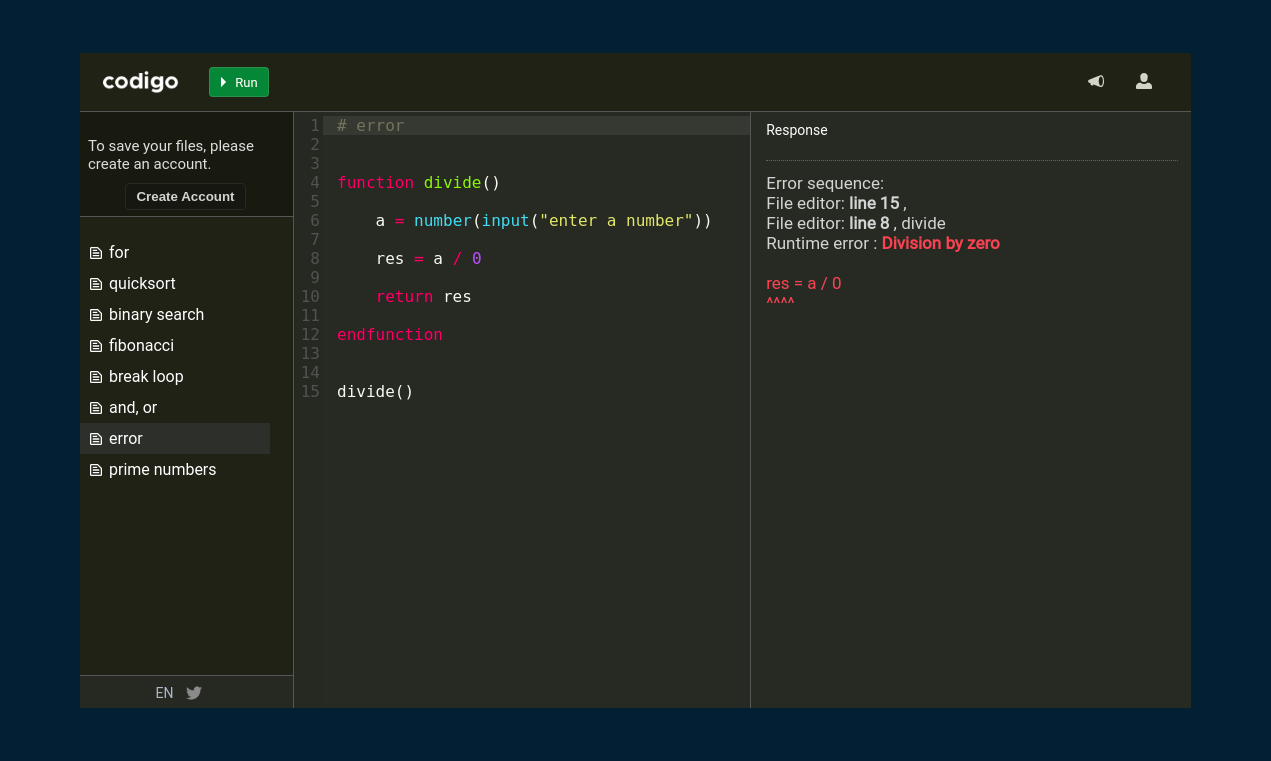Click the Create Account button
The height and width of the screenshot is (761, 1271).
pos(185,196)
